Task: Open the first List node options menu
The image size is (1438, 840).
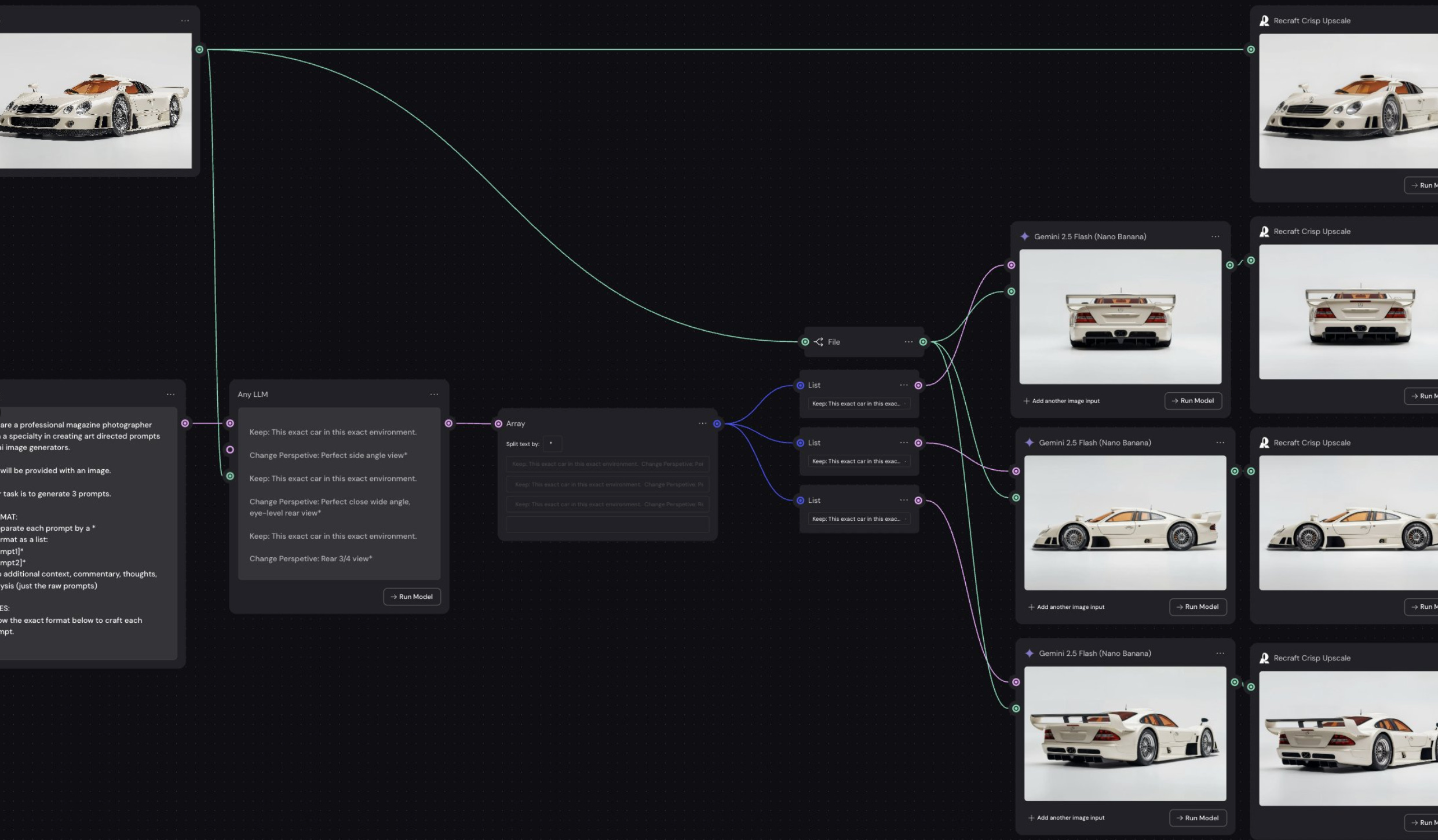Action: click(904, 385)
